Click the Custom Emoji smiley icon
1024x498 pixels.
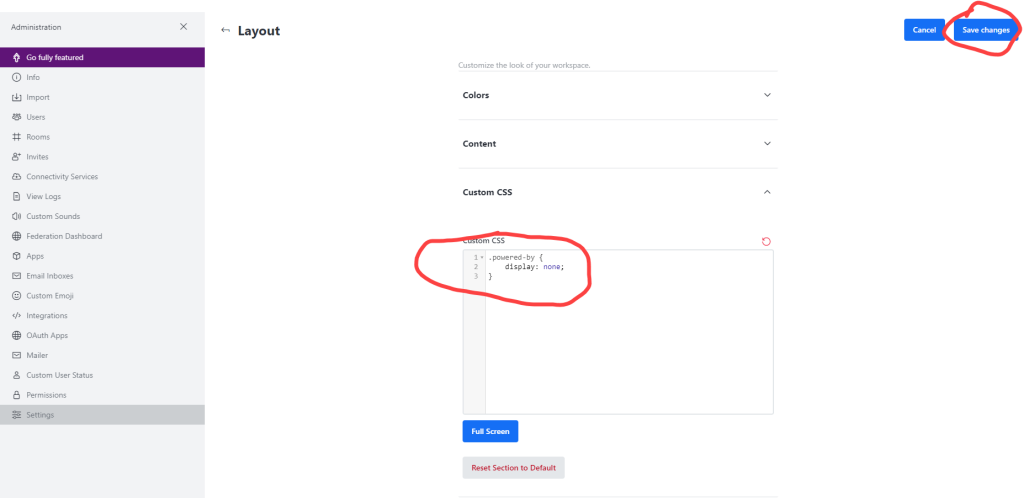pos(16,296)
